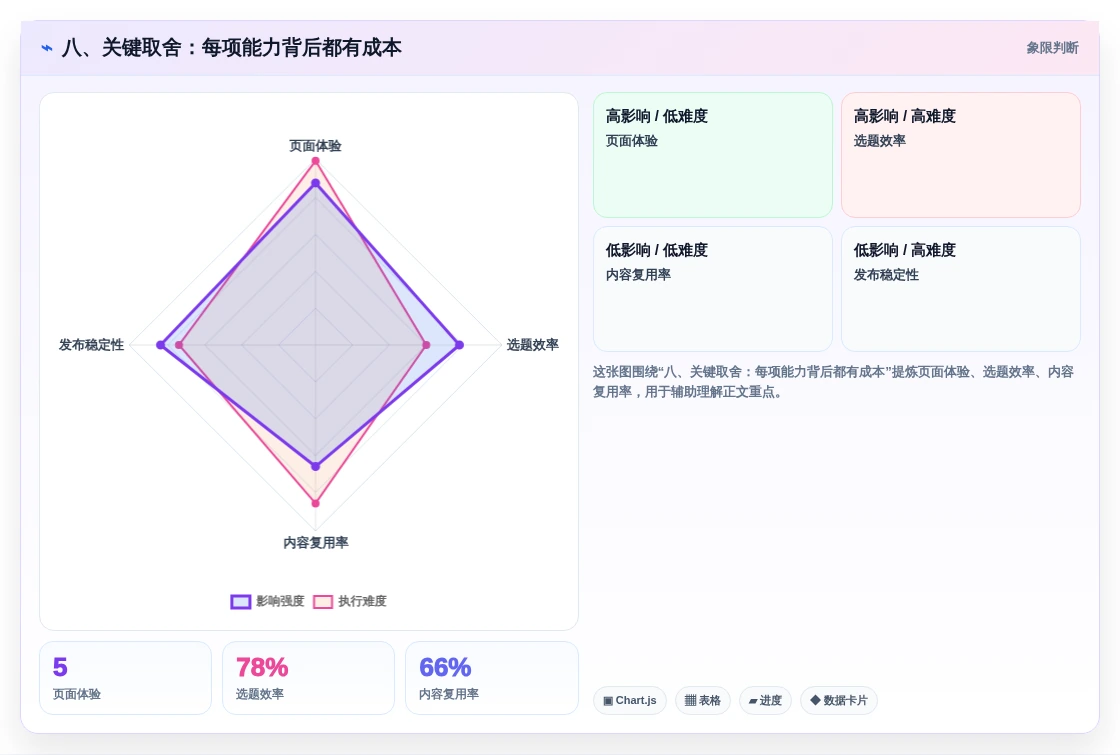Click 发布稳定性 text in low impact high difficulty card

click(x=886, y=275)
